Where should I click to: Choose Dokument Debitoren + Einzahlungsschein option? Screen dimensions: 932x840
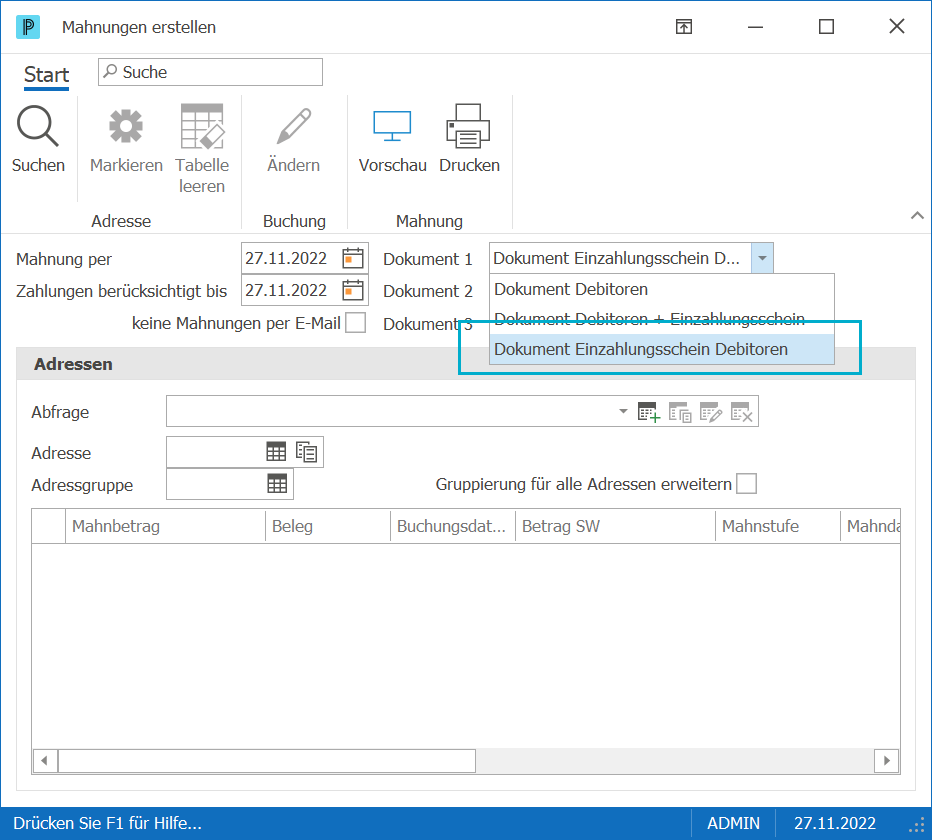[x=662, y=319]
